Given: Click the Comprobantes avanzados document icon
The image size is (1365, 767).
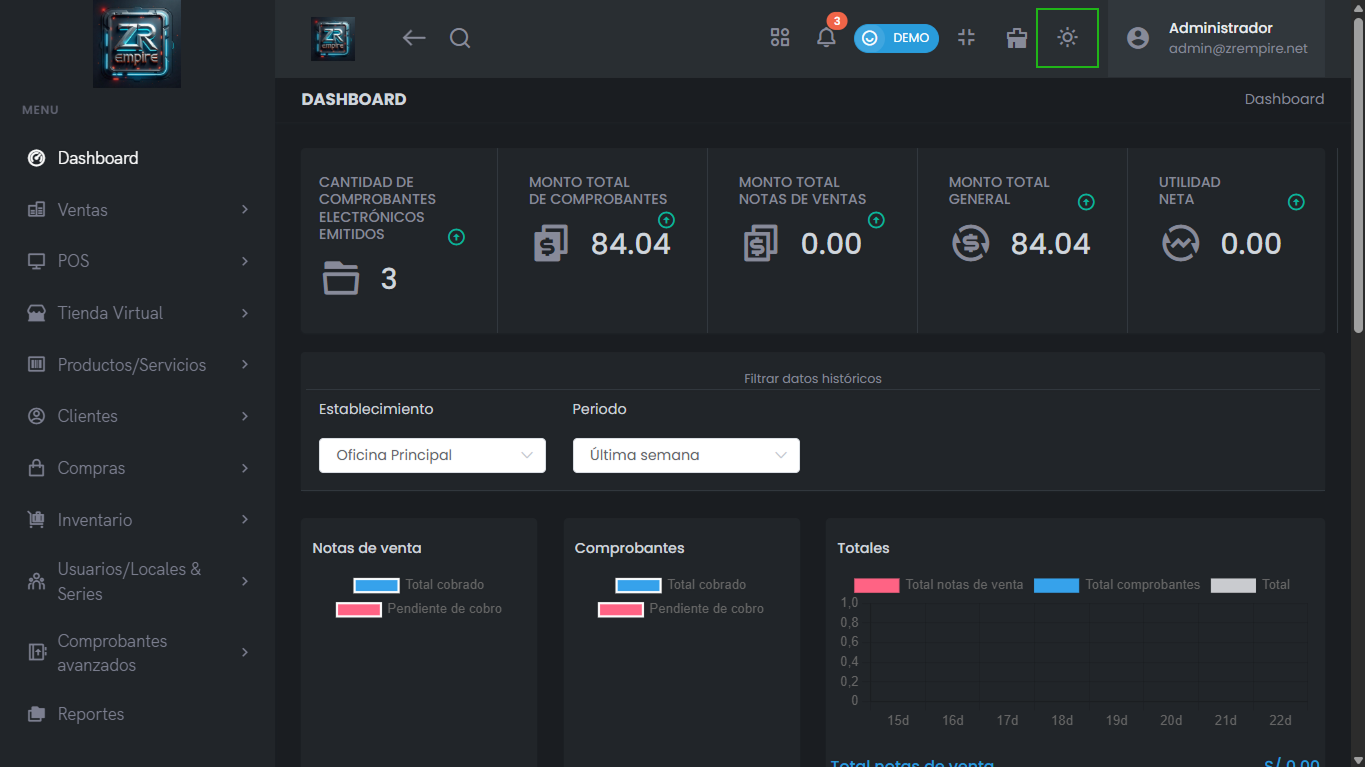Looking at the screenshot, I should [37, 653].
